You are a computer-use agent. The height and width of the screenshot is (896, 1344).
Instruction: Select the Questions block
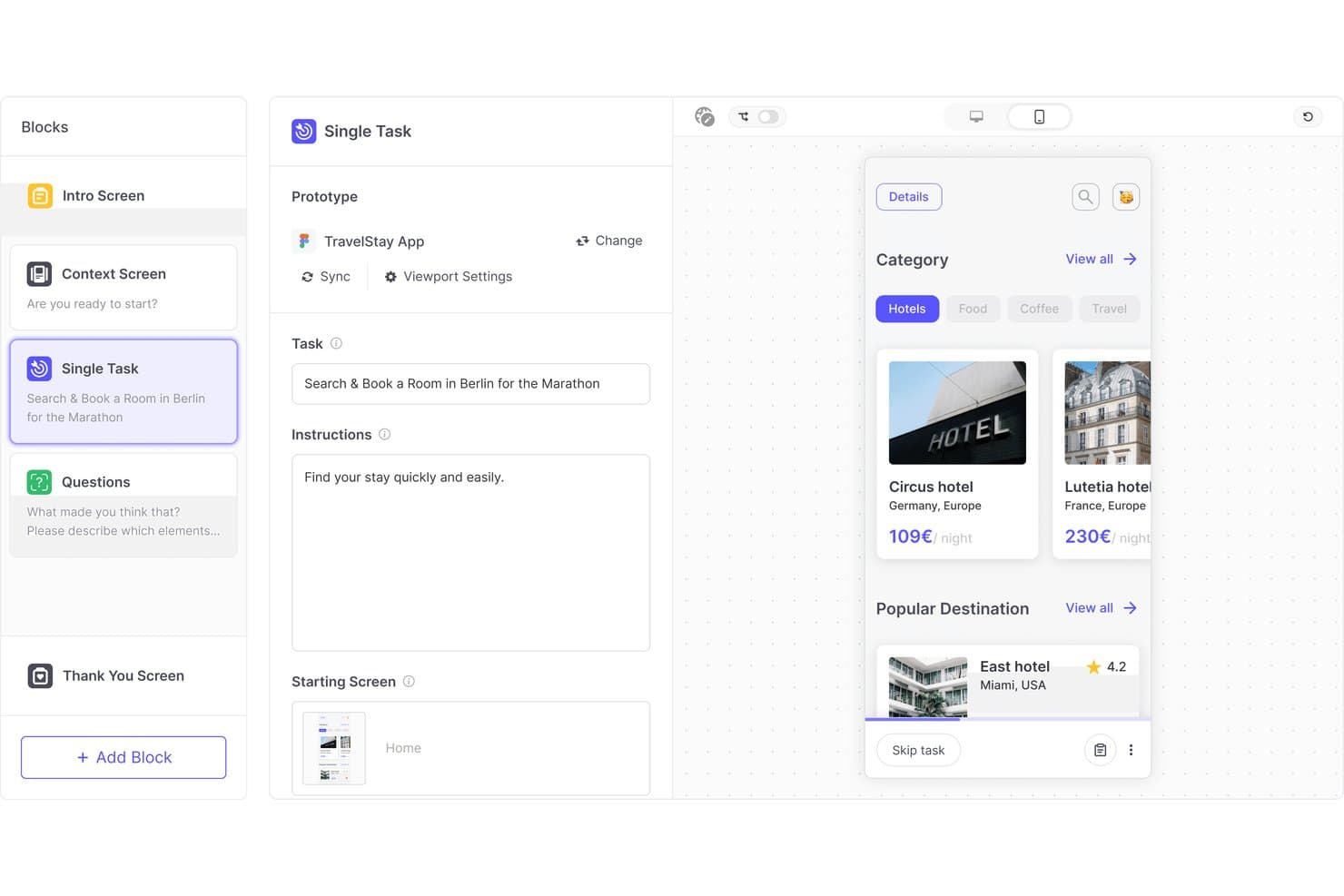tap(124, 506)
